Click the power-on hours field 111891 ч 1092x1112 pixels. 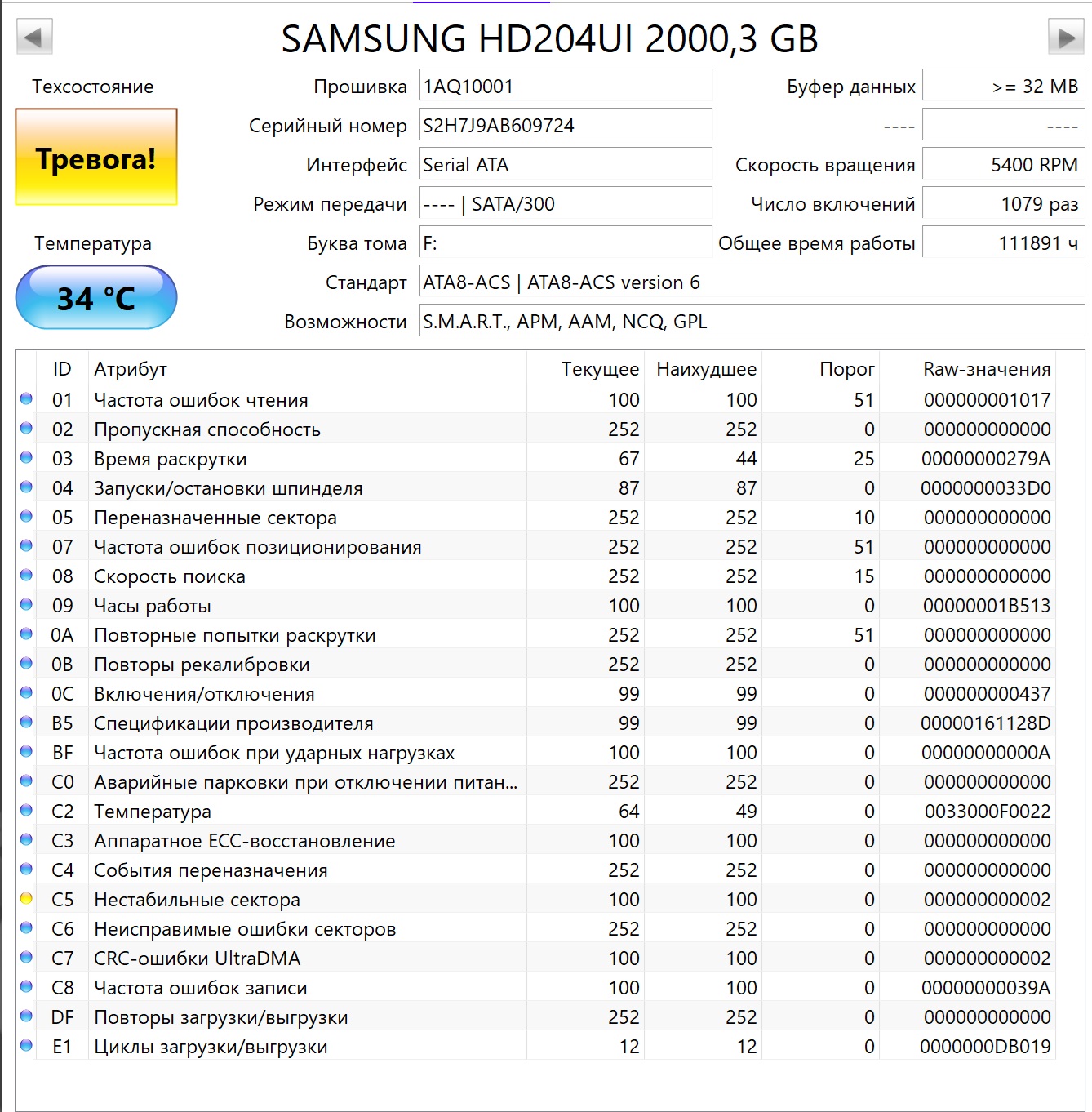click(1003, 242)
